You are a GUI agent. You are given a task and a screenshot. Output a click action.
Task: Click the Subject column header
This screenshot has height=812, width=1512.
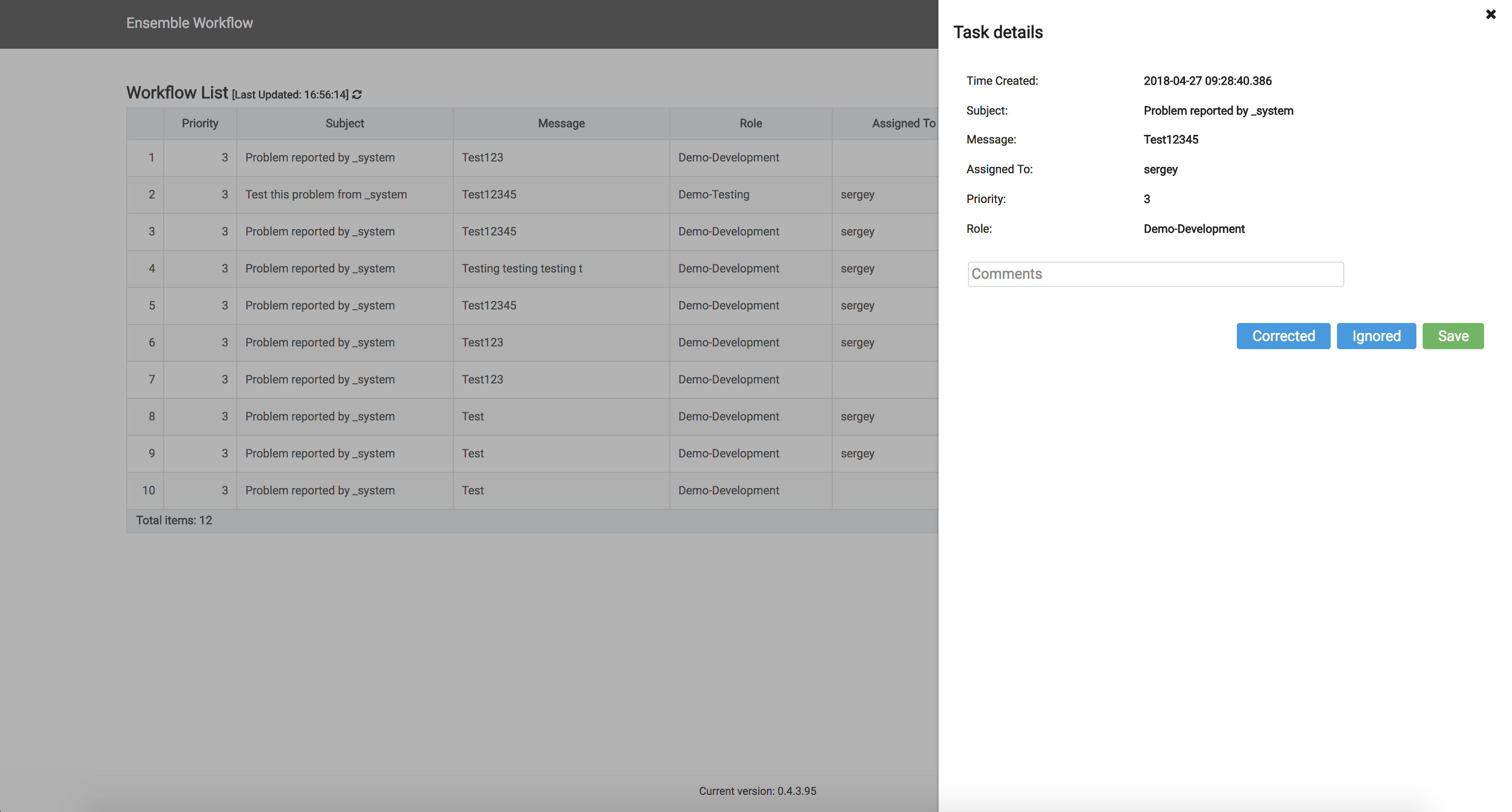[345, 123]
